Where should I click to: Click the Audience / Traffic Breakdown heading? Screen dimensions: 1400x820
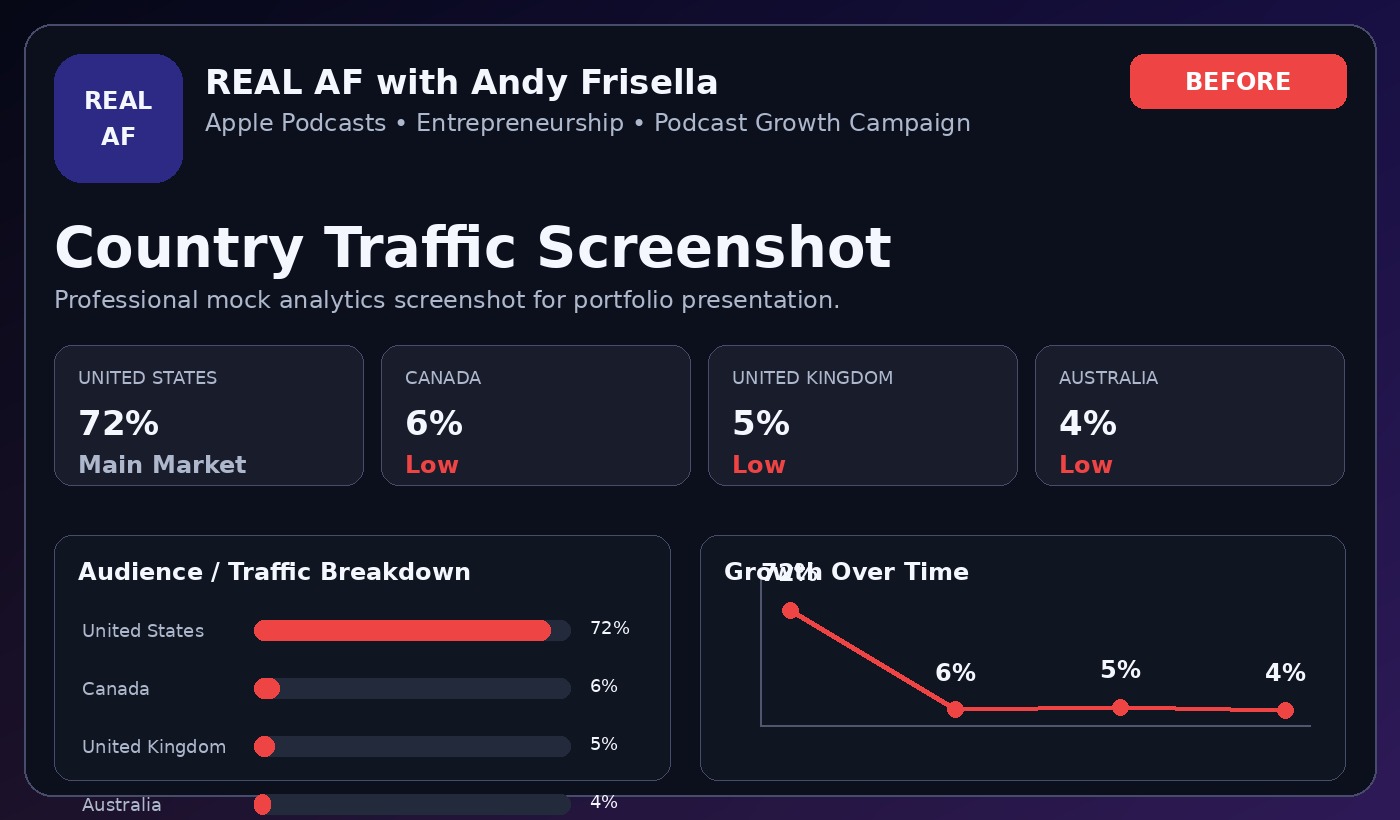point(274,572)
